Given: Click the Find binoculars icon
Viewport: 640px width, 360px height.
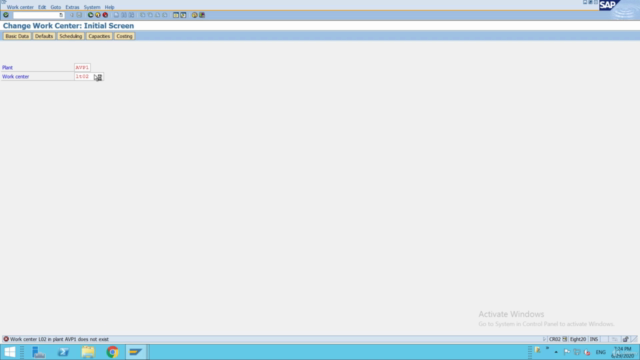Looking at the screenshot, I should point(124,15).
